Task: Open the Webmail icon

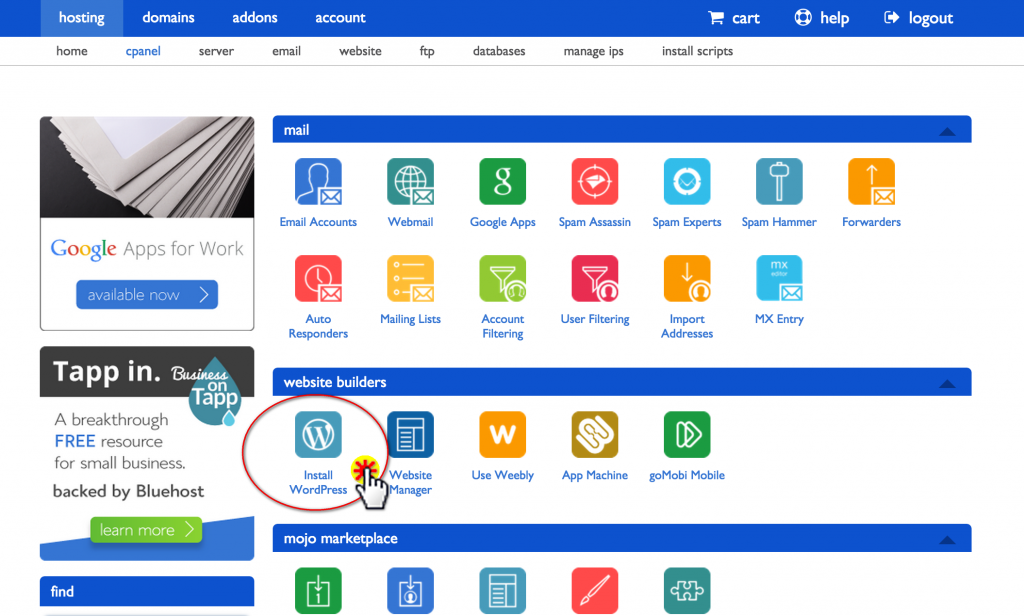Action: tap(410, 182)
